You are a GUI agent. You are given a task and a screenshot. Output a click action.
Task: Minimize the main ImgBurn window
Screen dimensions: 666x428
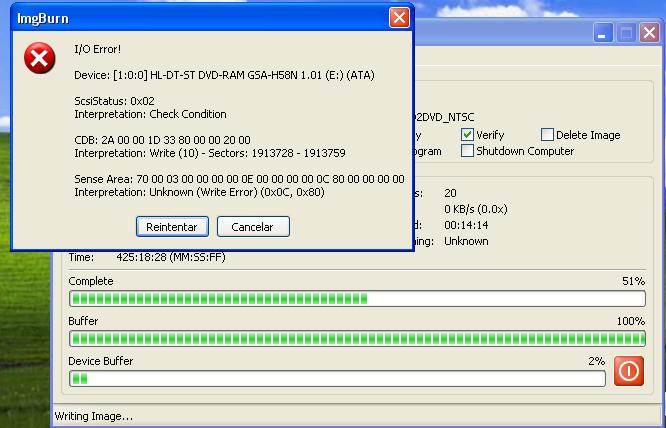(603, 33)
